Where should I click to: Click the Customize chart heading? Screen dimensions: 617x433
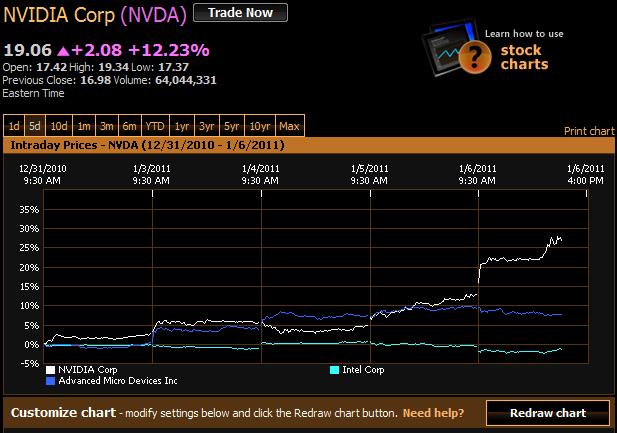click(x=63, y=413)
